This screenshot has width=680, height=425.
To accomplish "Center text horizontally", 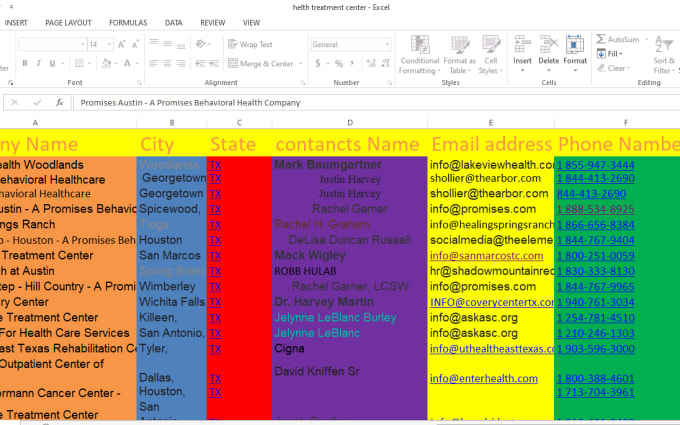I will tap(167, 63).
